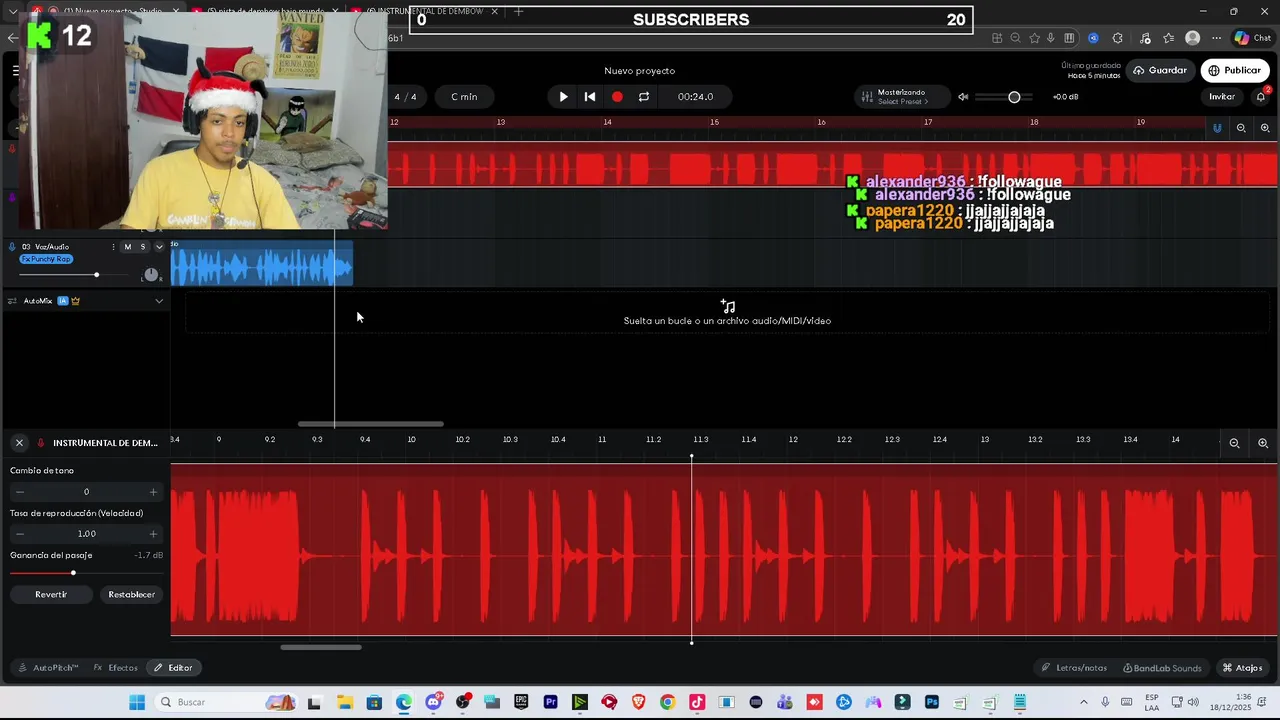Show keyboard shortcuts via Atajos

click(1242, 668)
